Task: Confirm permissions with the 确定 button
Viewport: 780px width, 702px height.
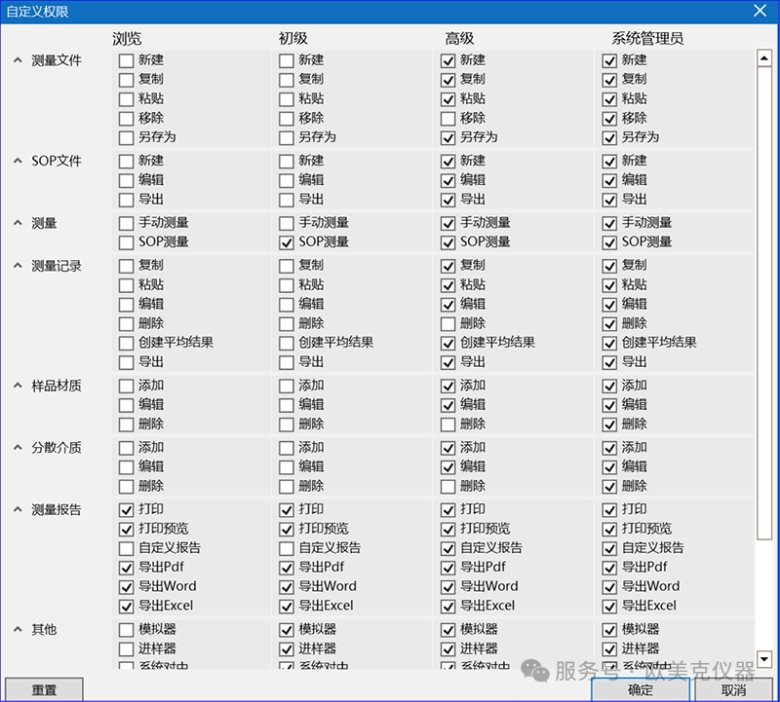Action: click(x=640, y=690)
